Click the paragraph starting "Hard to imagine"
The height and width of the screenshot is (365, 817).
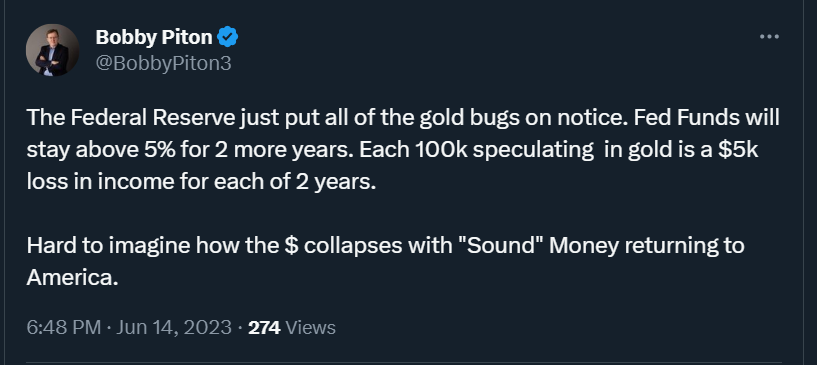pyautogui.click(x=386, y=261)
